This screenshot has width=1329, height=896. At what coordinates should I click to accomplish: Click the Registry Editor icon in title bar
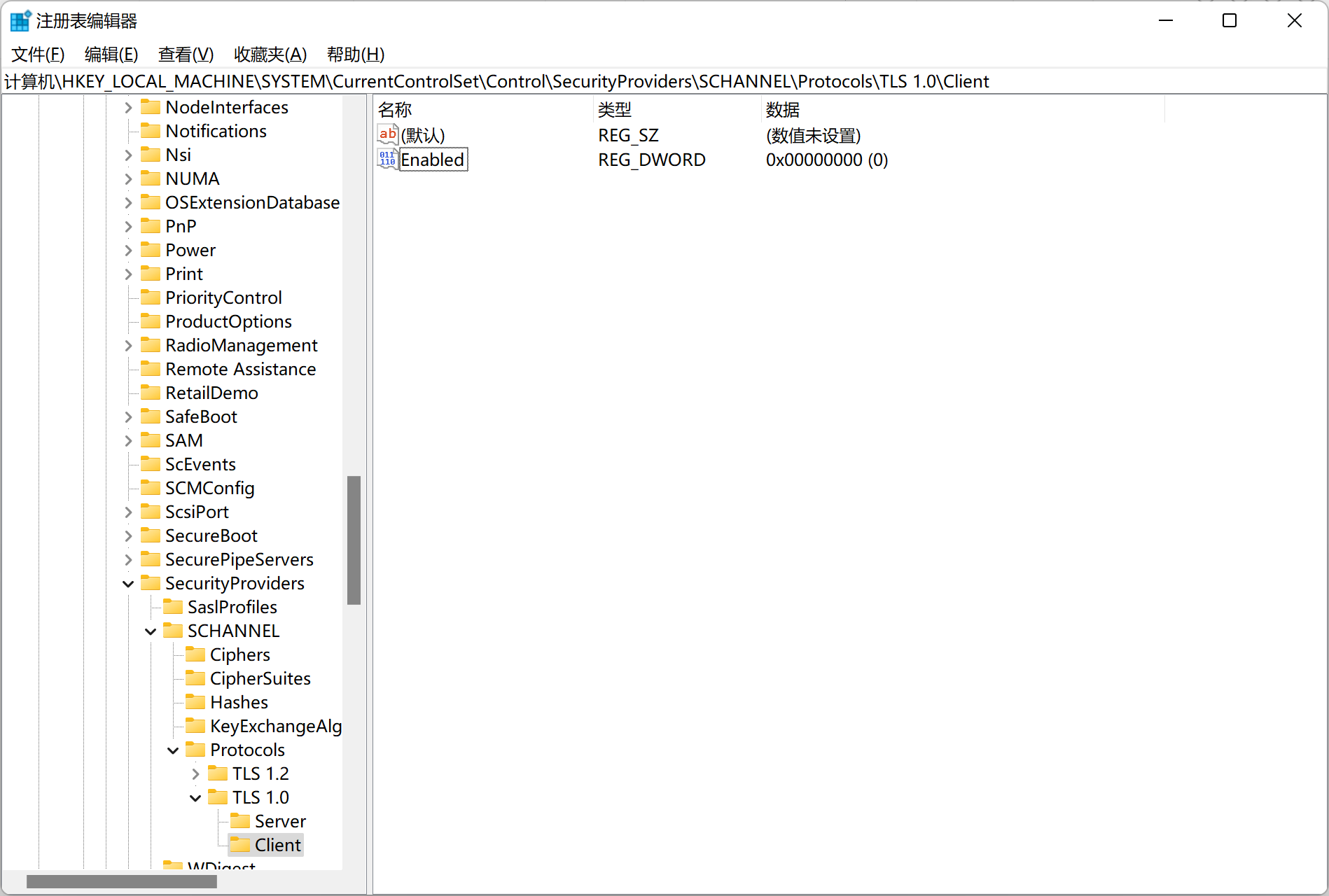pyautogui.click(x=20, y=20)
